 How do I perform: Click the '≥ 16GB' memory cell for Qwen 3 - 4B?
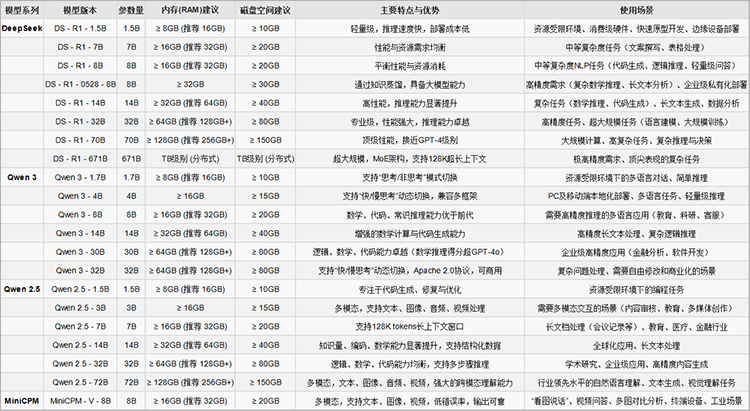coord(190,196)
